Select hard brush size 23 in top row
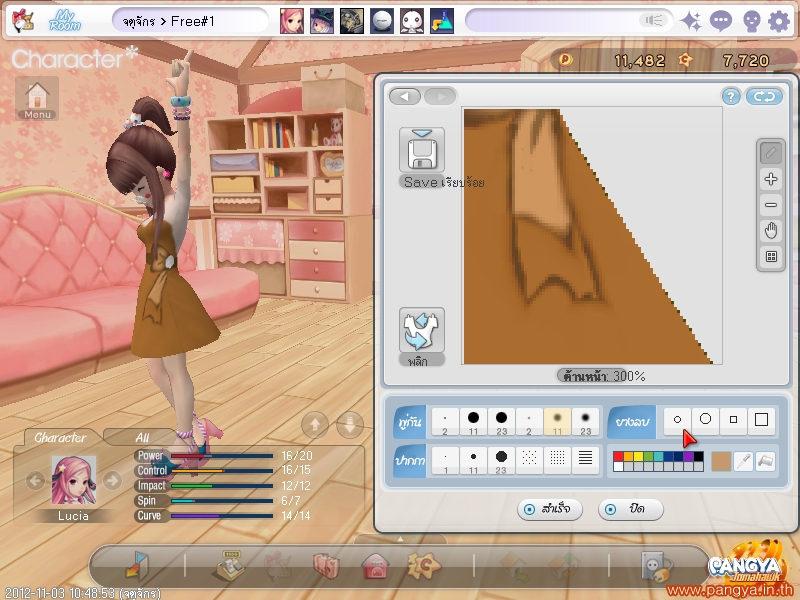This screenshot has width=800, height=600. (x=502, y=422)
